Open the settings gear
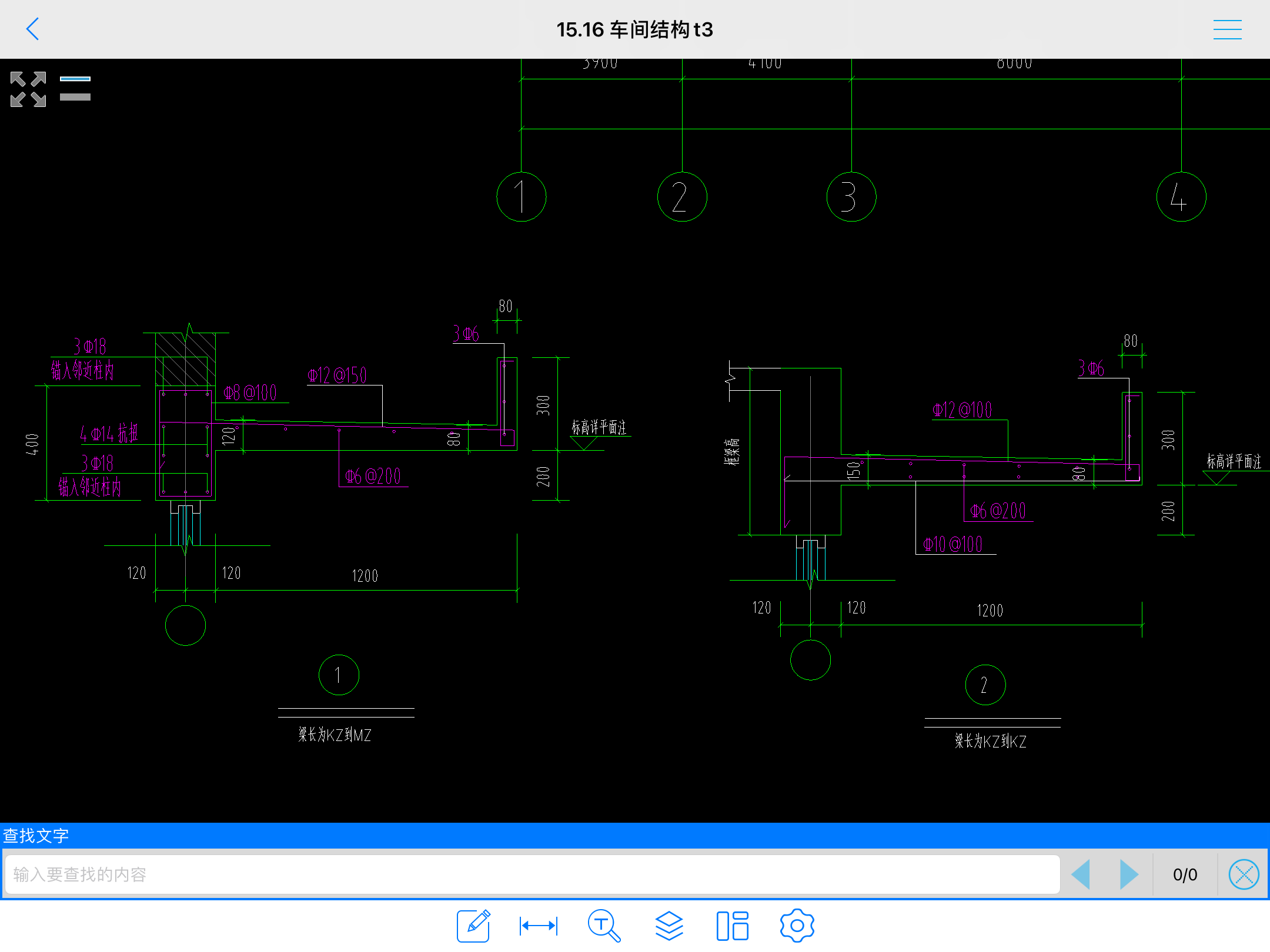 tap(797, 926)
